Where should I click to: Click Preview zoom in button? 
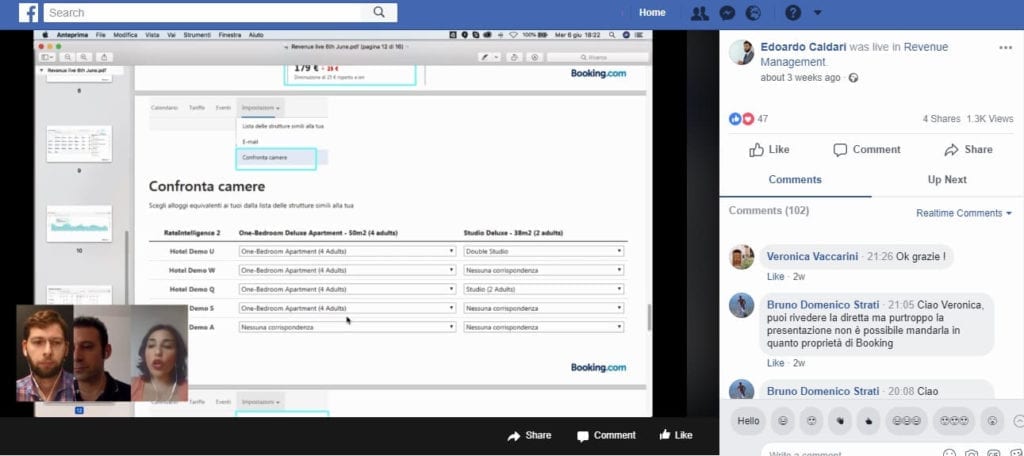point(83,57)
